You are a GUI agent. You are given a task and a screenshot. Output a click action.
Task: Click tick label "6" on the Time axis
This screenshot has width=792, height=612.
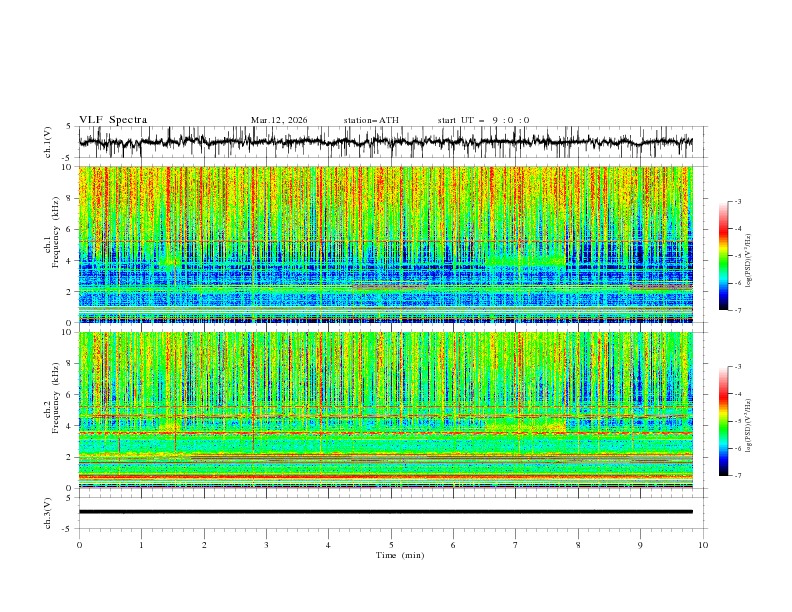(453, 545)
